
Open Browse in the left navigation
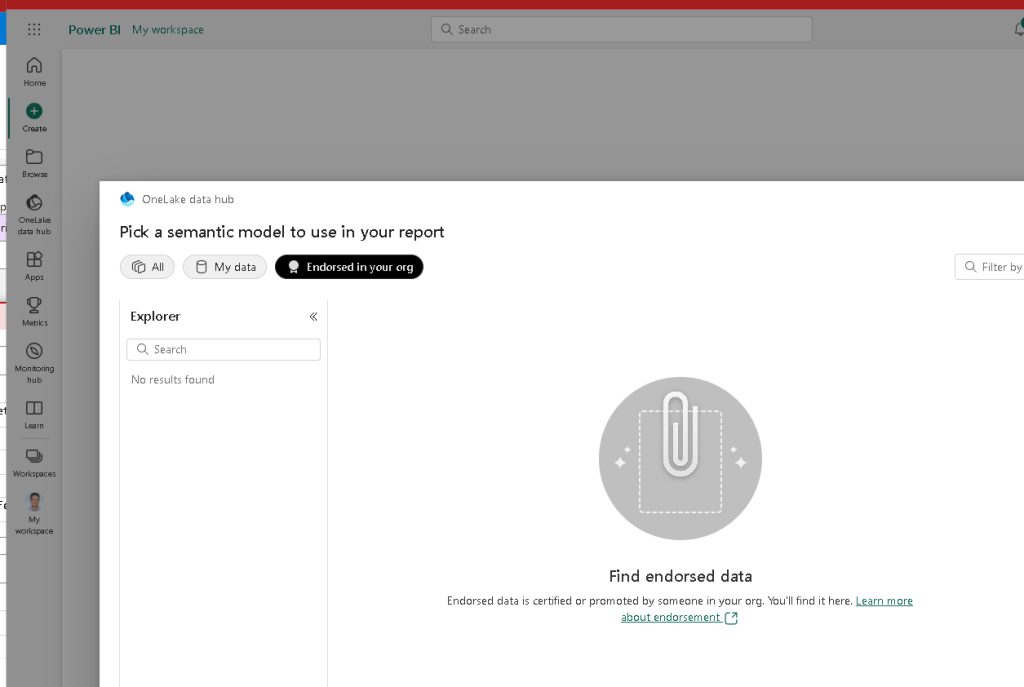[x=35, y=163]
